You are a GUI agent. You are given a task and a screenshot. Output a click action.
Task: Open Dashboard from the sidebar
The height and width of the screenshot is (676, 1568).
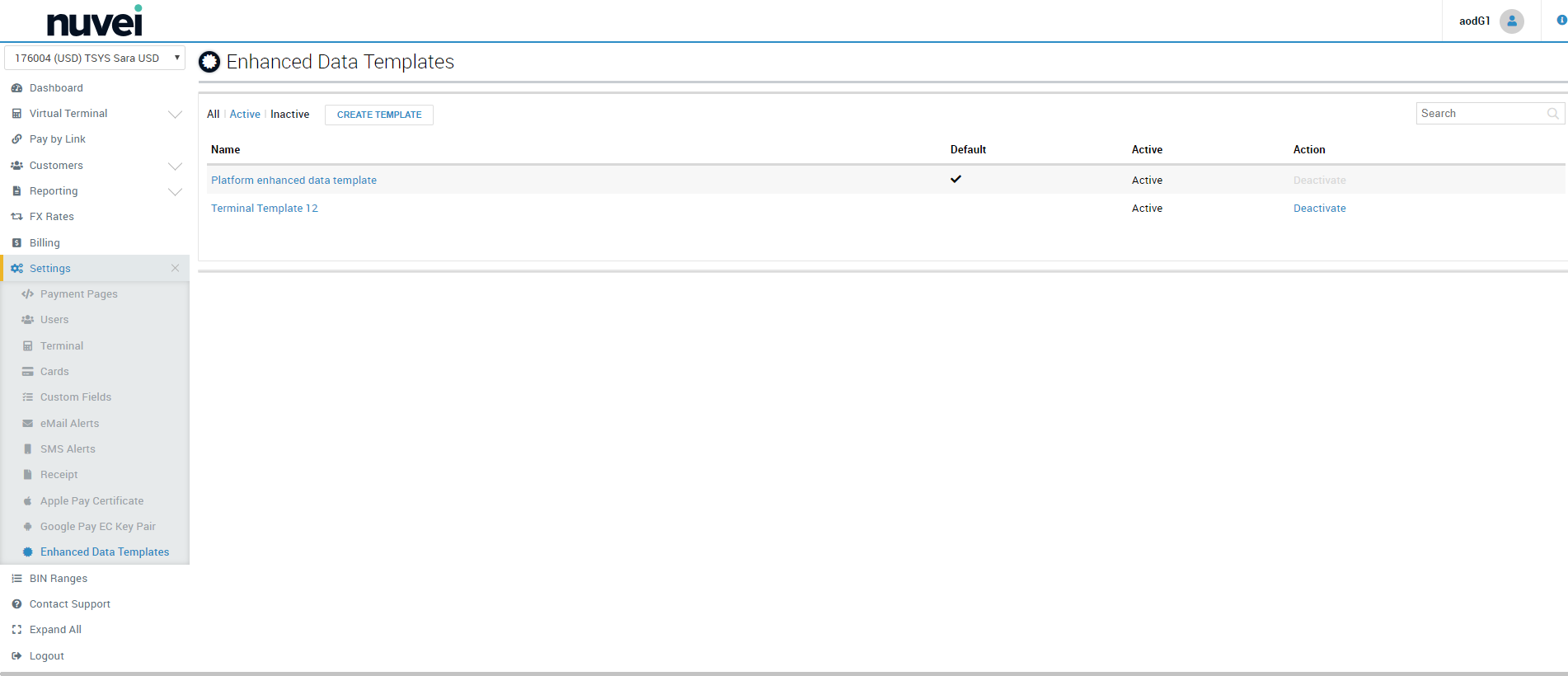pos(56,88)
